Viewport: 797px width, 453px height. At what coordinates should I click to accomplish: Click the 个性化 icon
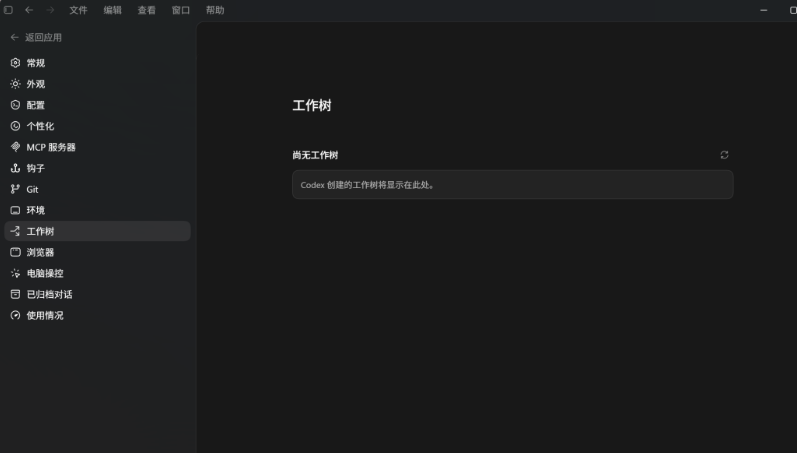(x=15, y=126)
